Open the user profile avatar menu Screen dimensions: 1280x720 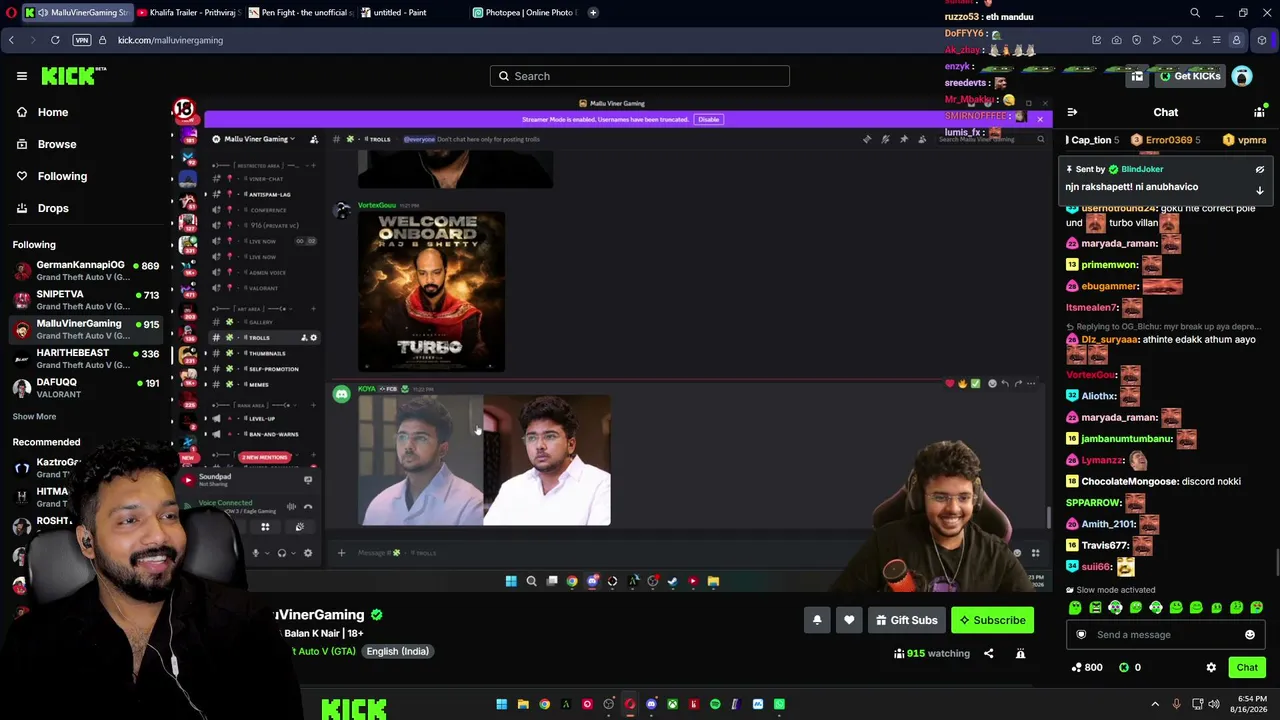coord(1242,76)
